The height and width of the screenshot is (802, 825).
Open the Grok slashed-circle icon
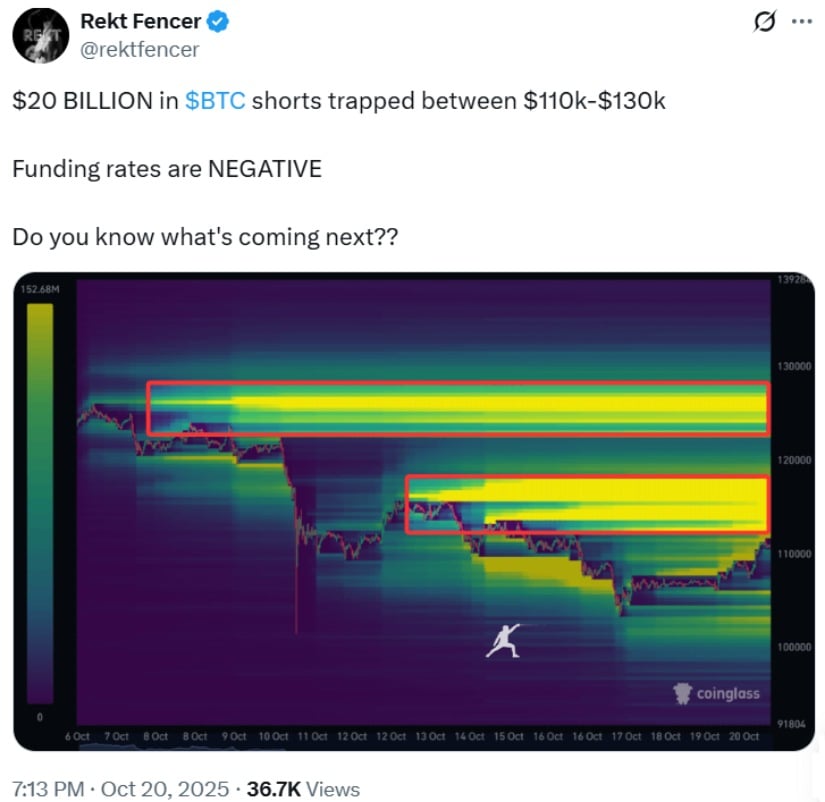coord(765,22)
